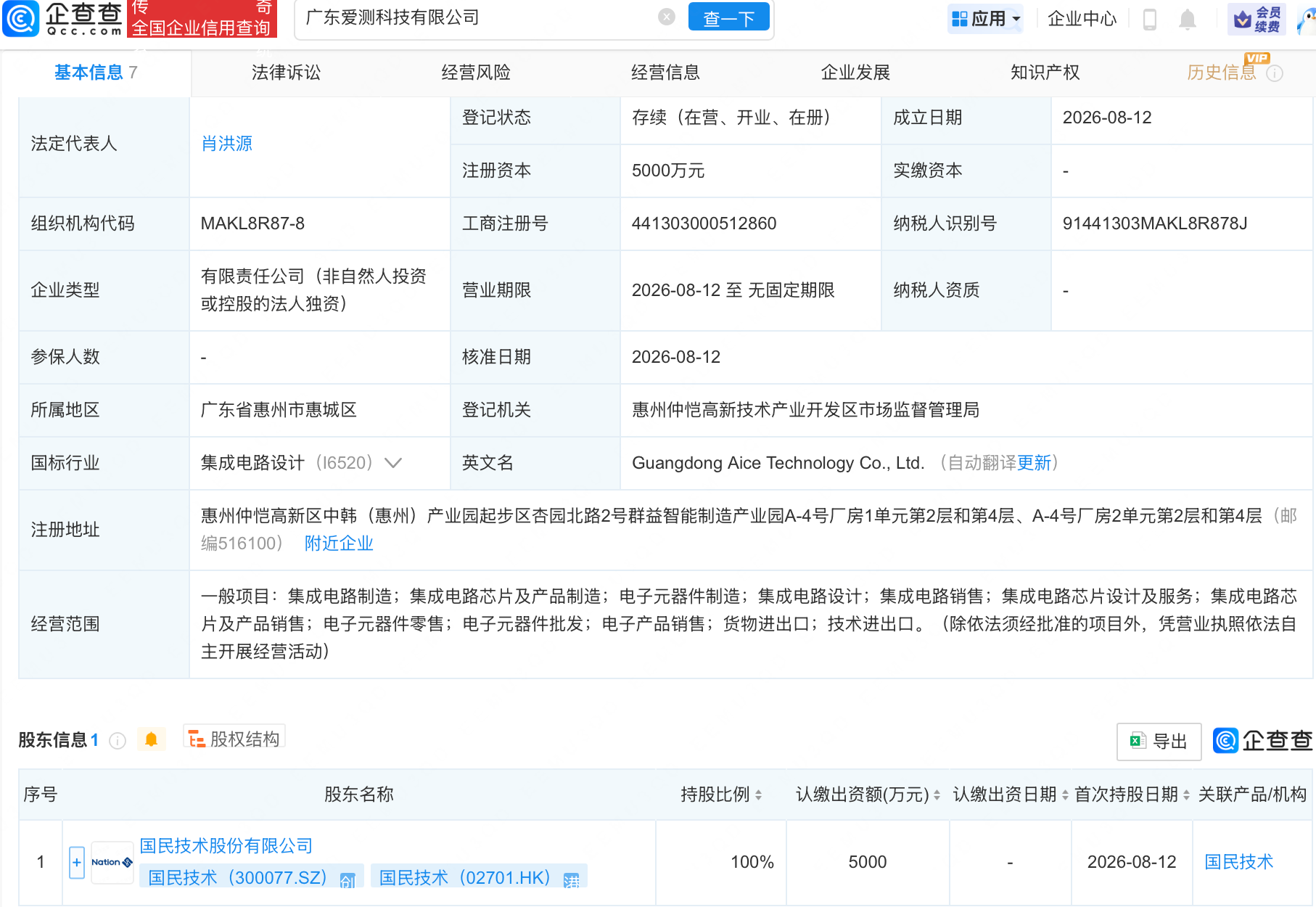Viewport: 1316px width, 907px height.
Task: Open the 历史信息 VIP tab
Action: coord(1222,73)
